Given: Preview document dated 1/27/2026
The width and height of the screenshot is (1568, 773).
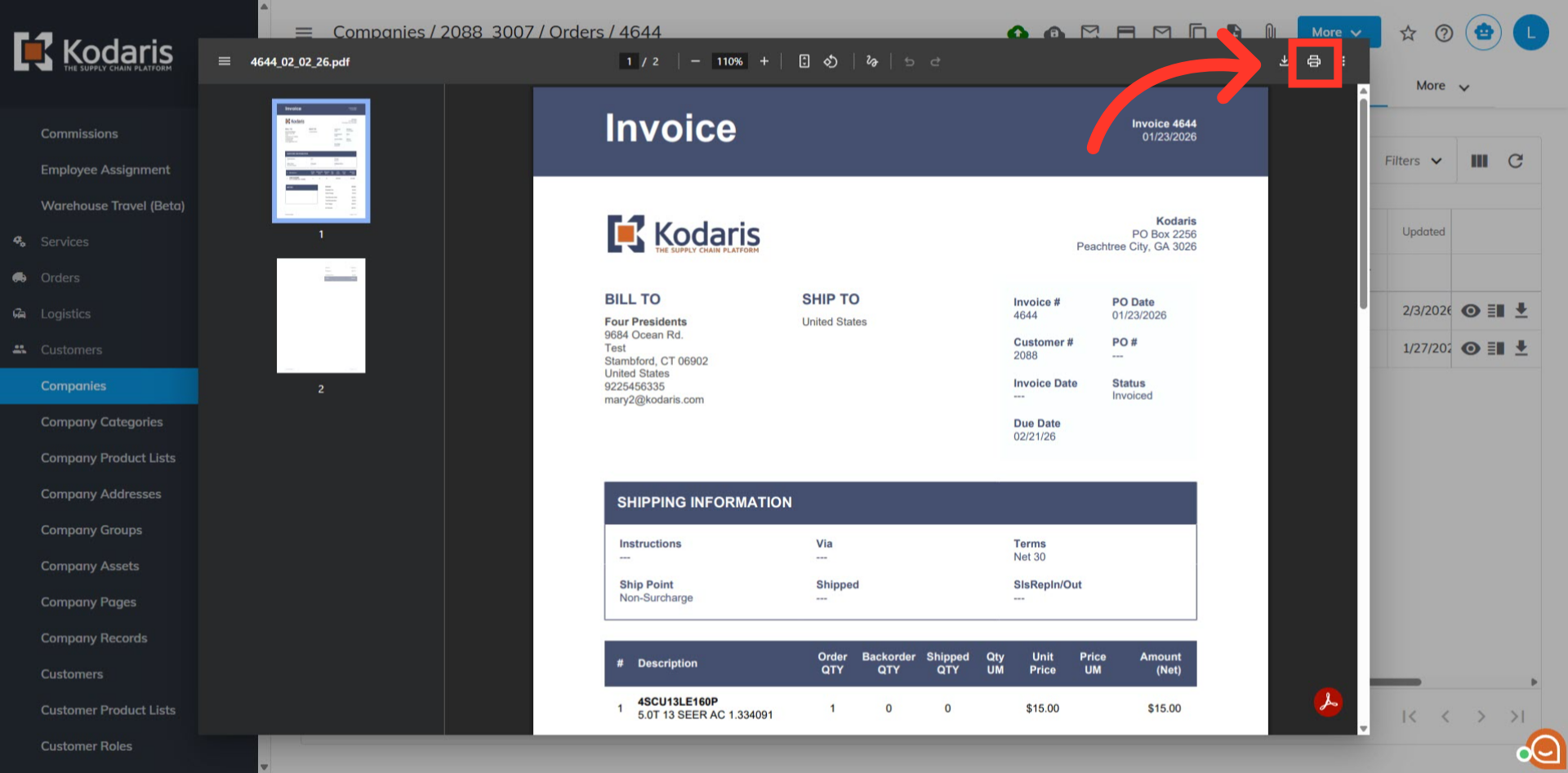Looking at the screenshot, I should pos(1470,349).
